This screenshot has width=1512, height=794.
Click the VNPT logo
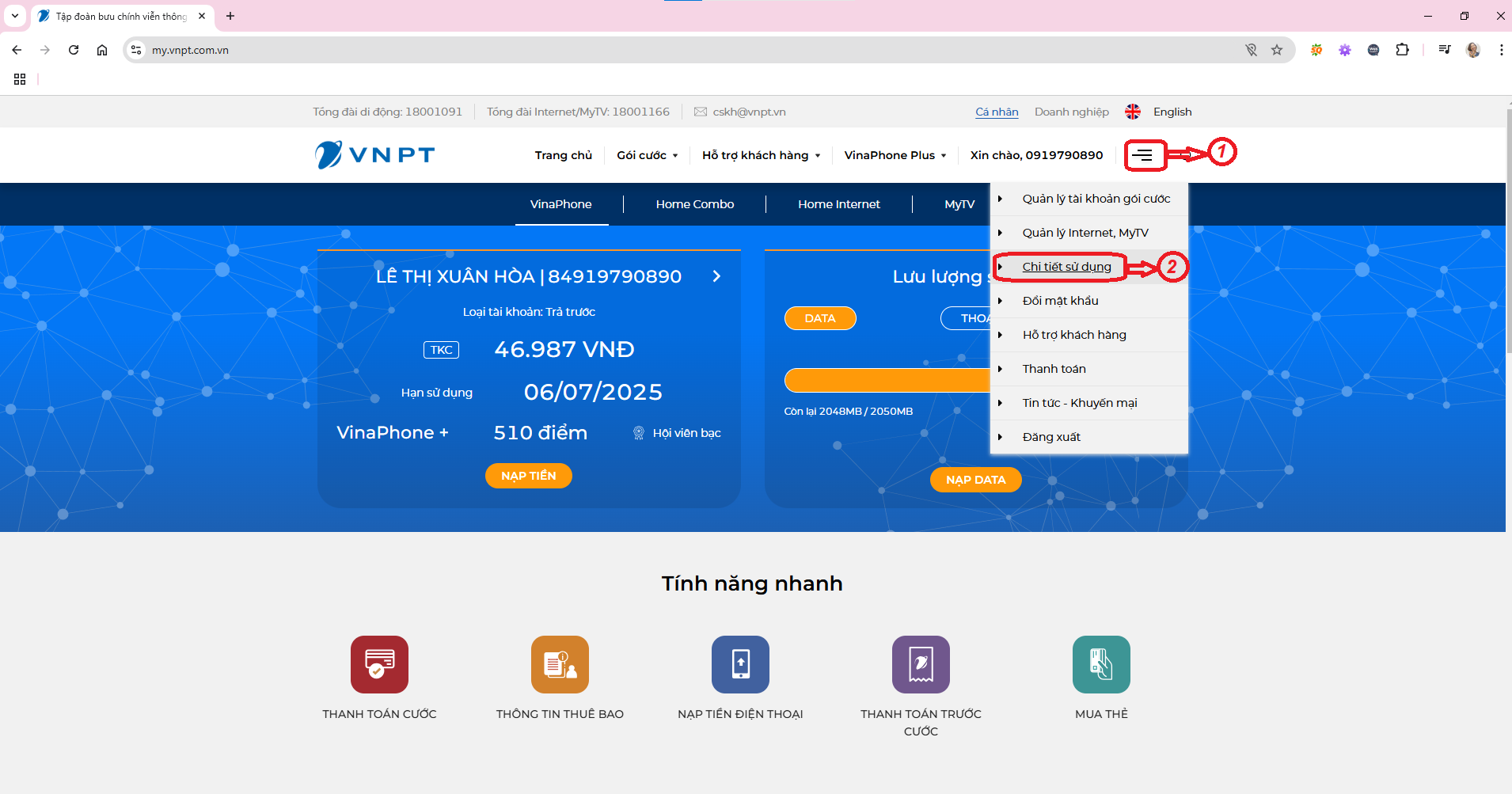374,155
